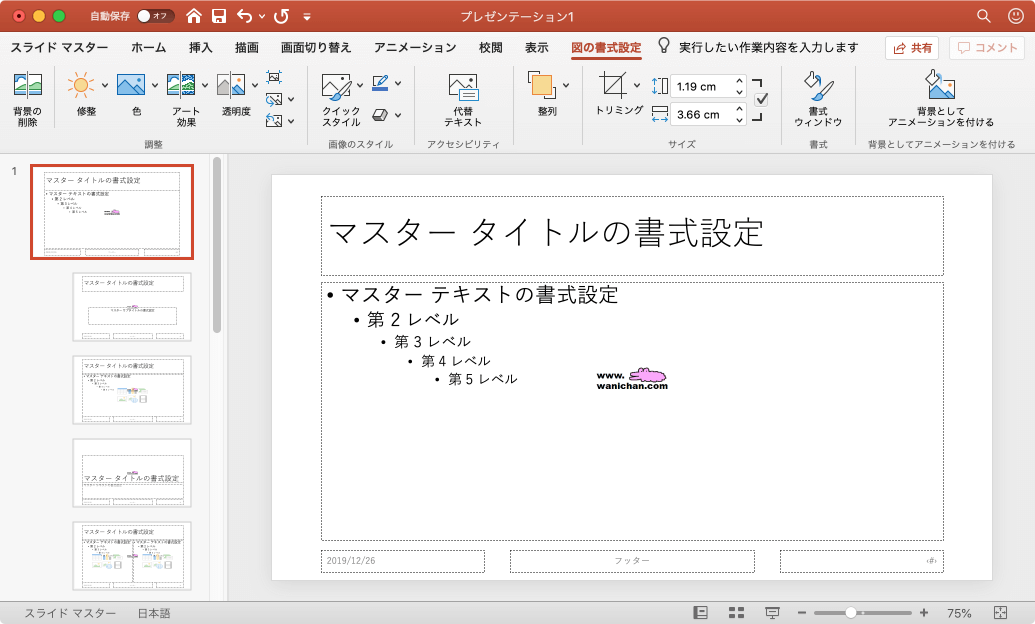1035x624 pixels.
Task: Click the save icon in title bar
Action: [219, 16]
